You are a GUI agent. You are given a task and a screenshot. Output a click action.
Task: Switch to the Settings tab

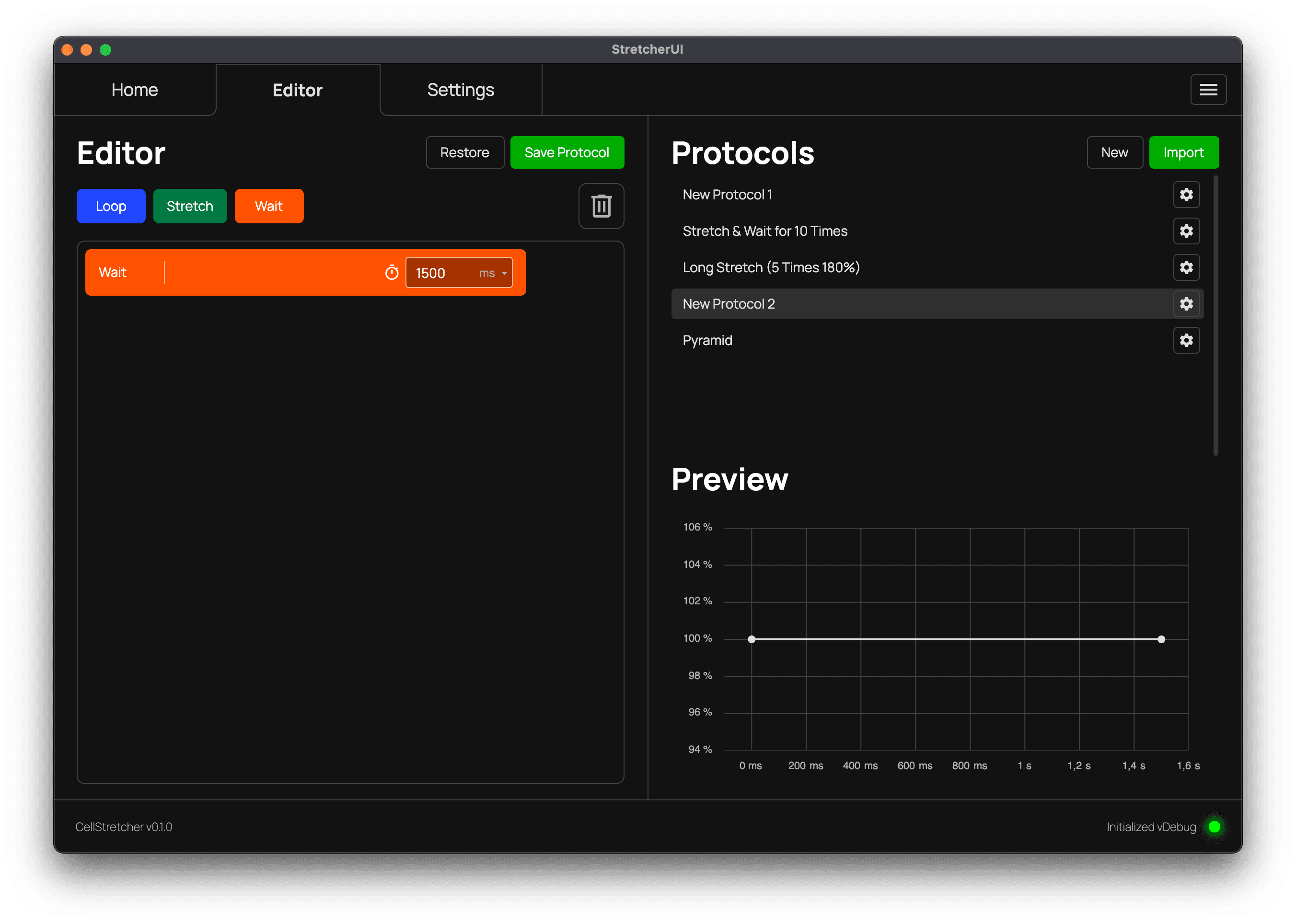pyautogui.click(x=460, y=90)
